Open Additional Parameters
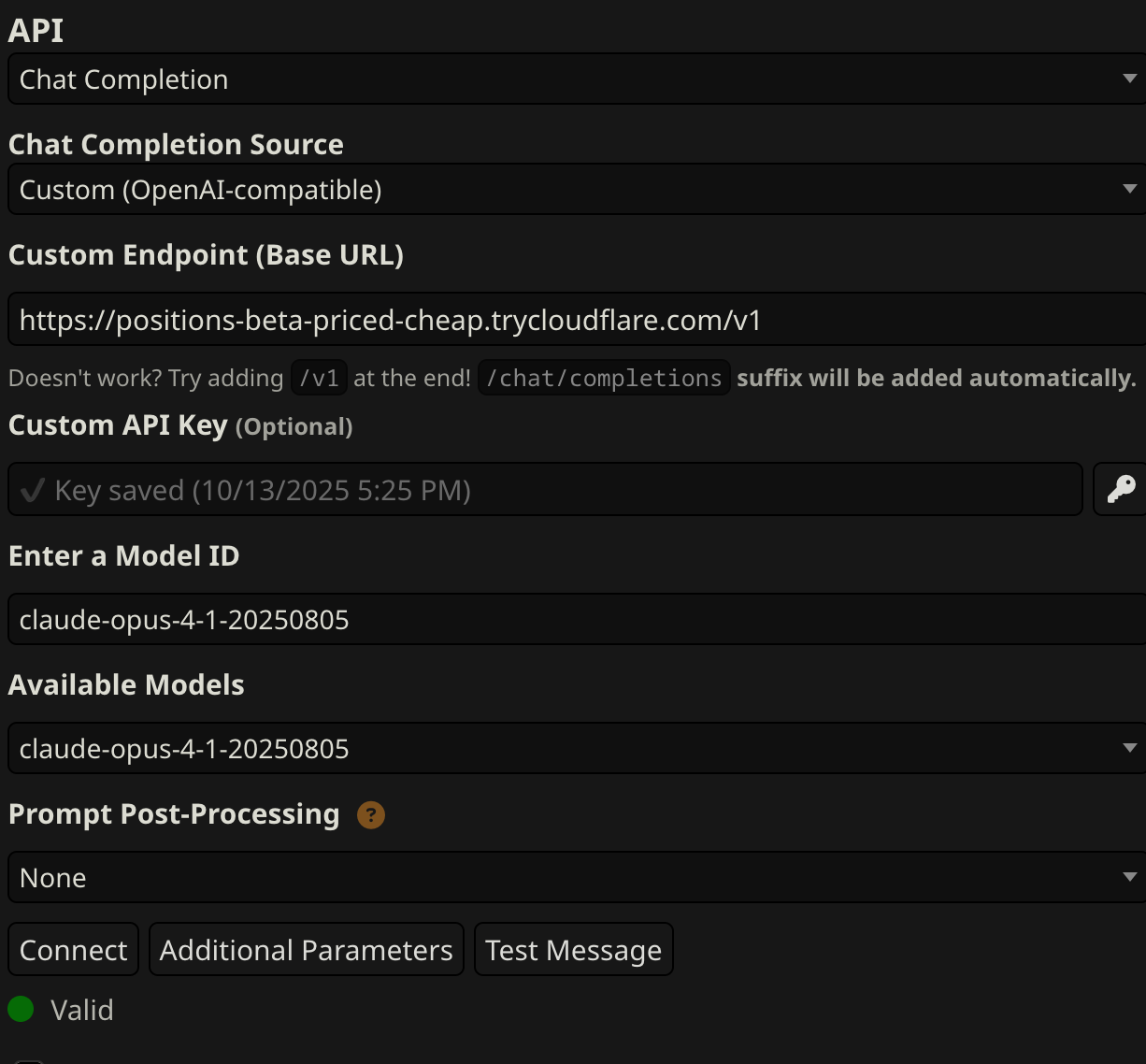The height and width of the screenshot is (1064, 1146). (307, 950)
